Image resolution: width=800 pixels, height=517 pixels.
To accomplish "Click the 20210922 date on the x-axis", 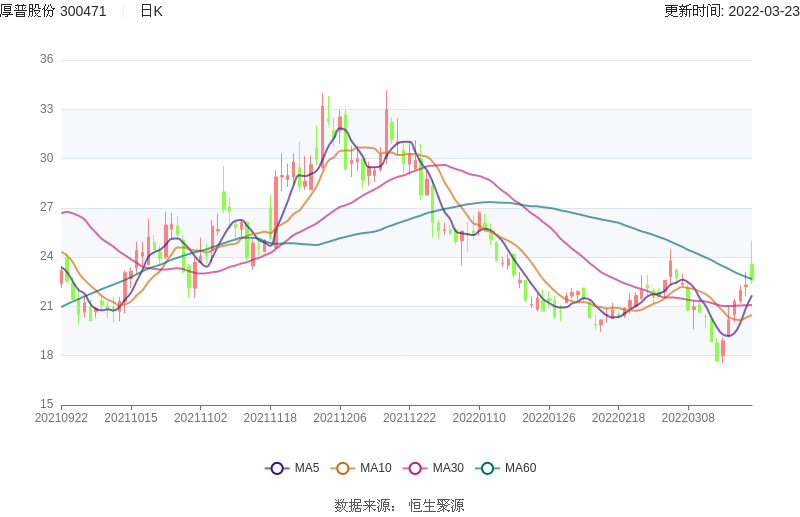I will coord(61,418).
